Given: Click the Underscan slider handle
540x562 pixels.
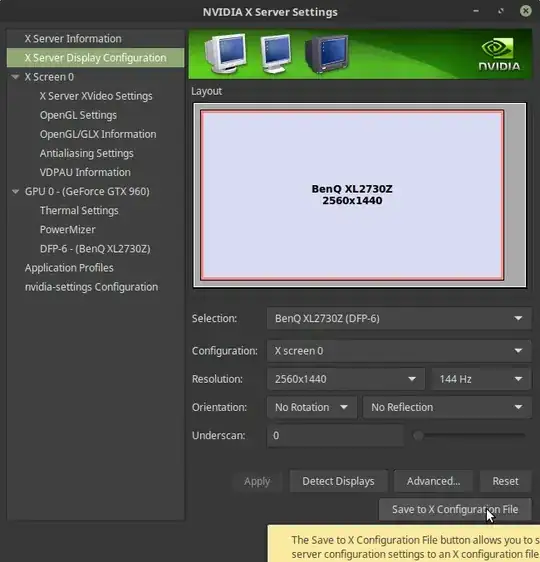Looking at the screenshot, I should tap(418, 435).
